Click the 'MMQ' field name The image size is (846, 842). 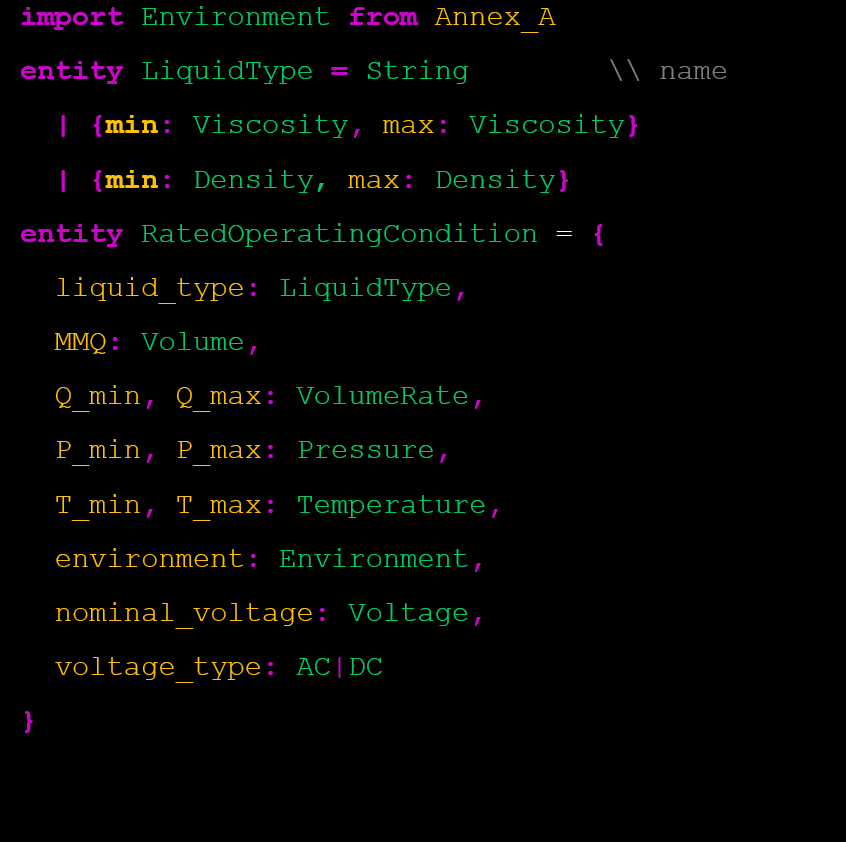[x=80, y=342]
